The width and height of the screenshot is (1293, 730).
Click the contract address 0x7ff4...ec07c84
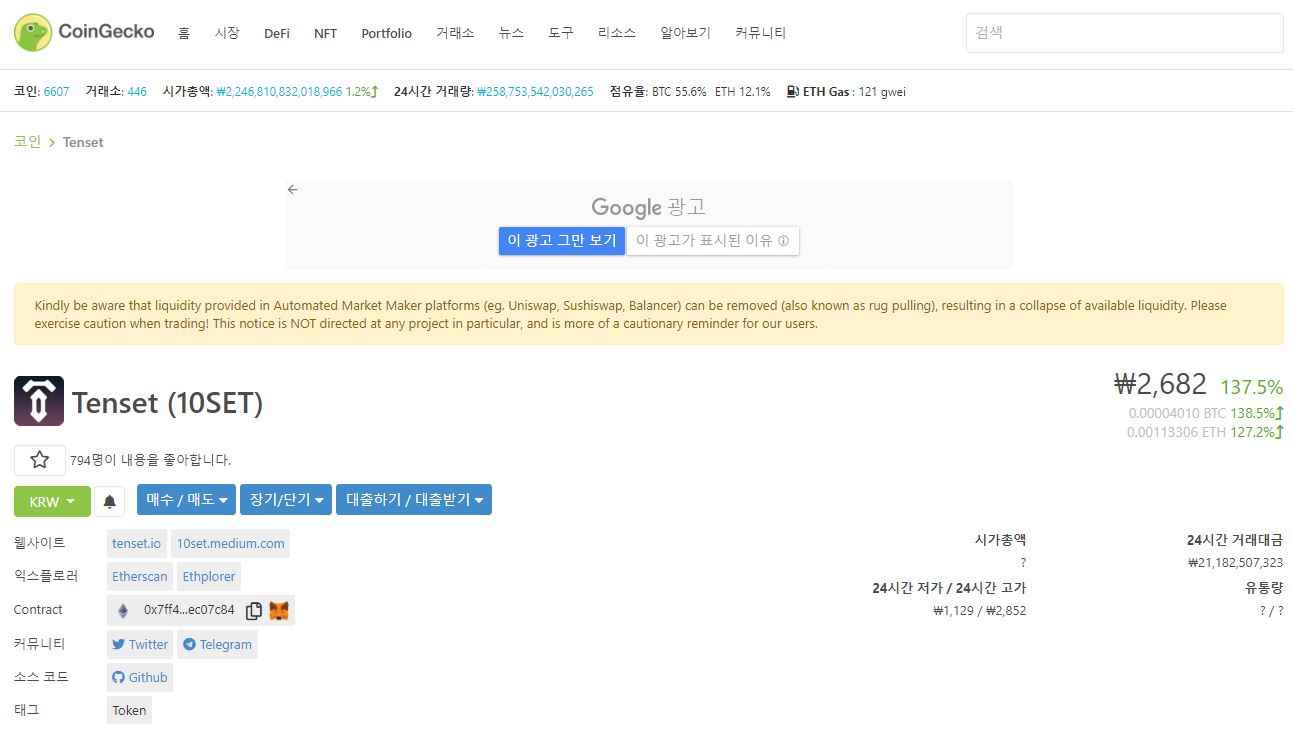point(189,610)
